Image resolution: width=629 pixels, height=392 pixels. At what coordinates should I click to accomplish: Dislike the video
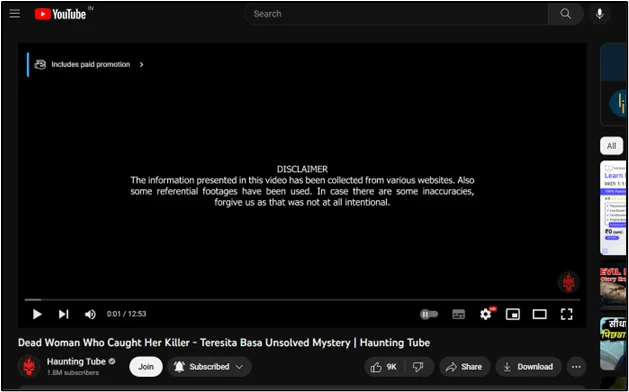pyautogui.click(x=418, y=367)
